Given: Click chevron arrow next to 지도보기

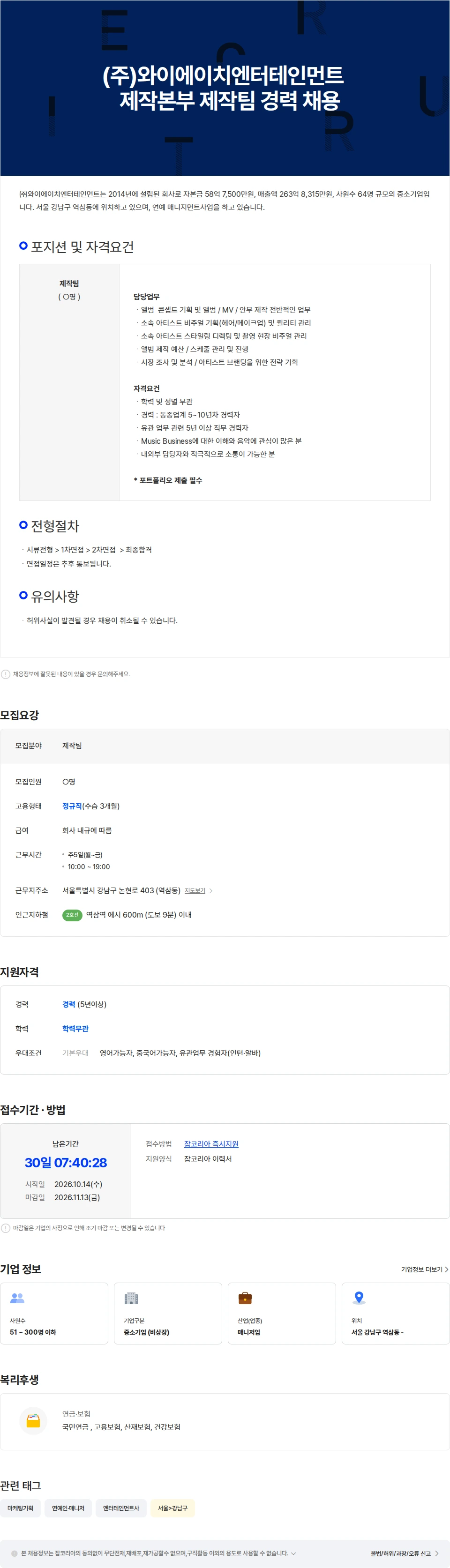Looking at the screenshot, I should pos(210,890).
